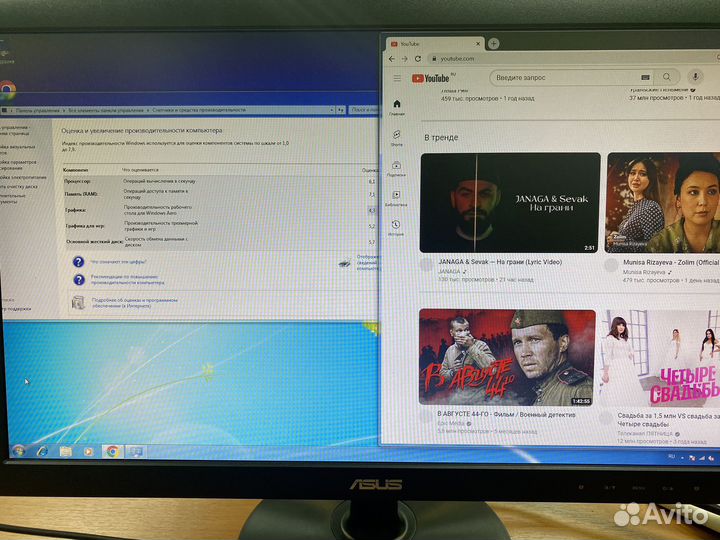
Task: Open 'Подробнее об оценках' online link
Action: click(x=135, y=303)
